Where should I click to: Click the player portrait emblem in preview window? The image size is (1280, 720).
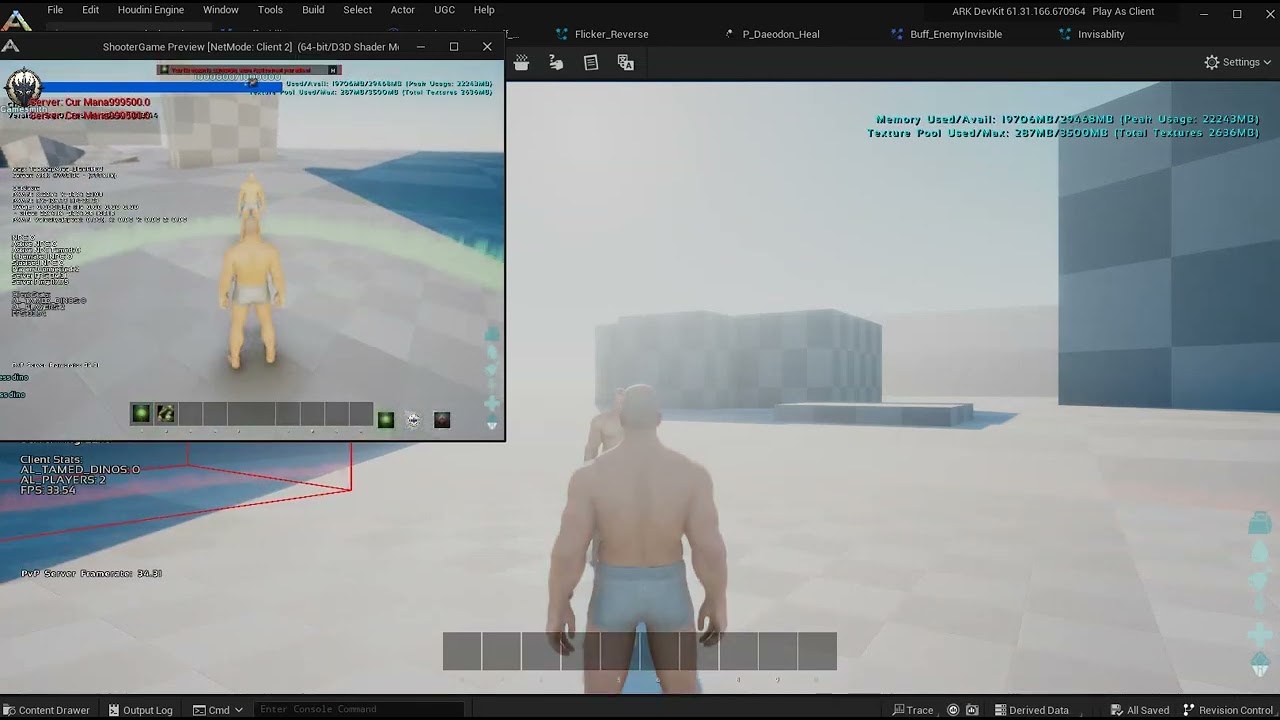point(23,88)
